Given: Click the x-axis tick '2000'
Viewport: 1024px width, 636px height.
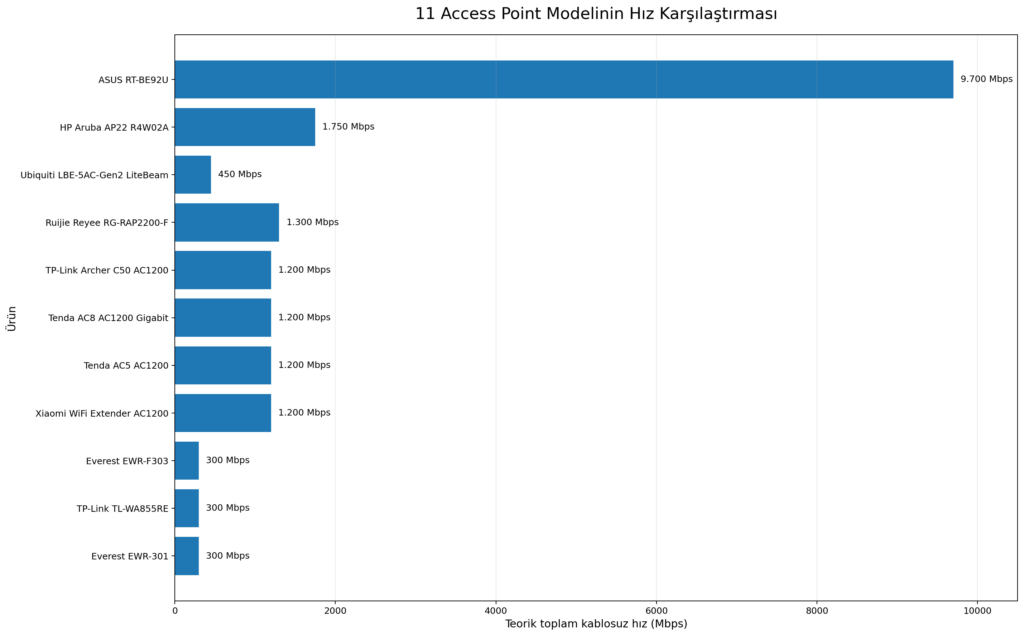Looking at the screenshot, I should coord(335,611).
